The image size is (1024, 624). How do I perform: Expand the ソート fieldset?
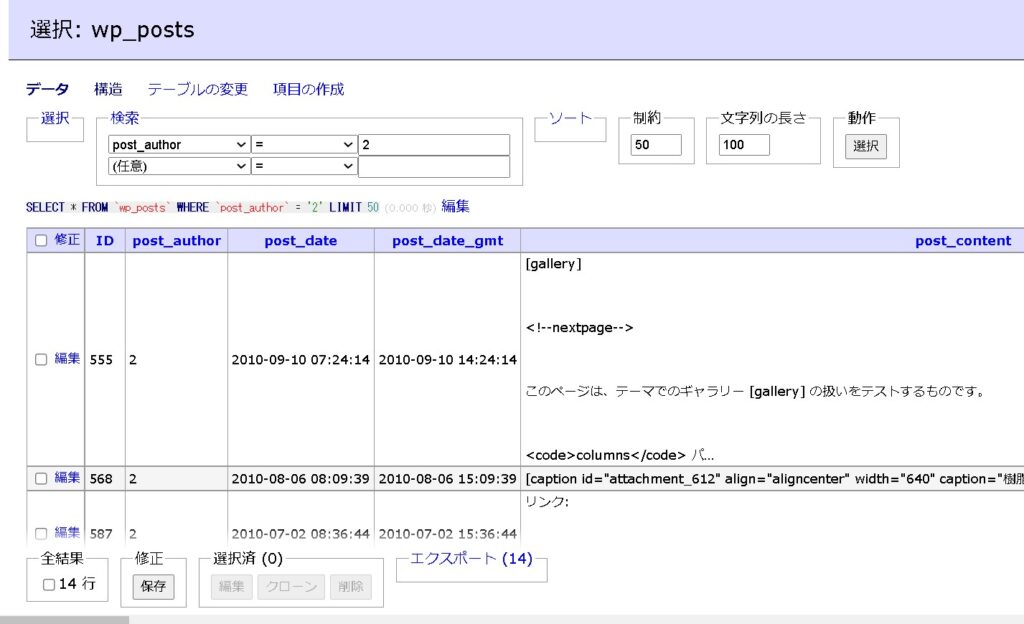tap(572, 118)
